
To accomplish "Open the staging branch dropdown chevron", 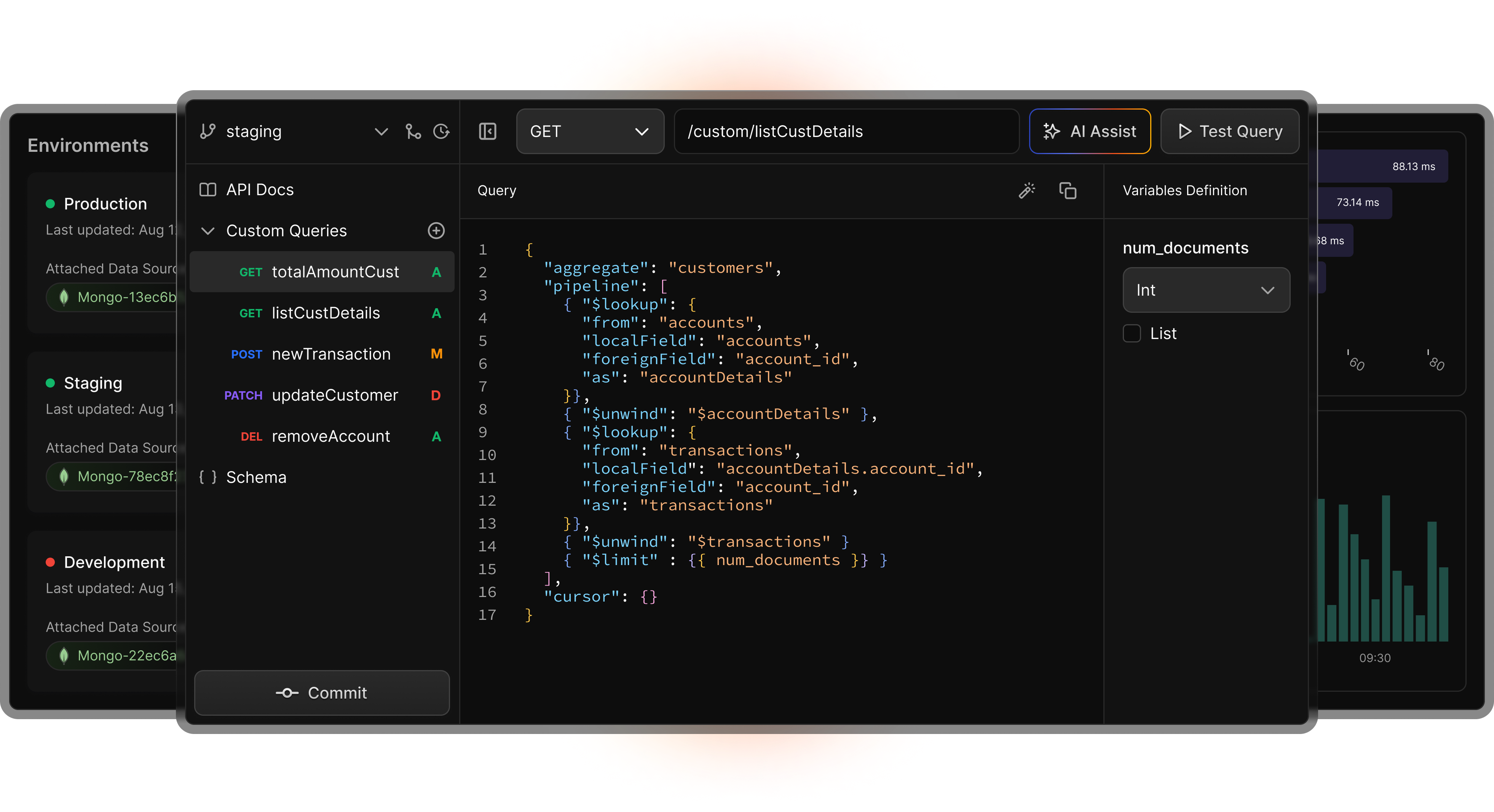I will pos(381,132).
